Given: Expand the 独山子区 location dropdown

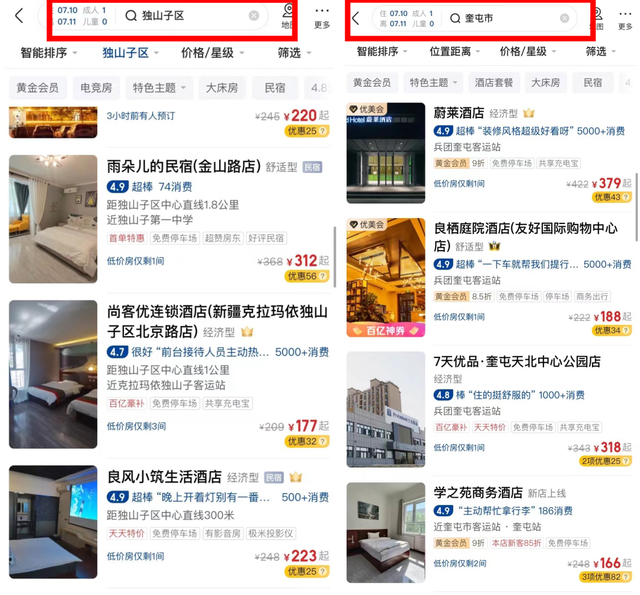Looking at the screenshot, I should point(130,53).
